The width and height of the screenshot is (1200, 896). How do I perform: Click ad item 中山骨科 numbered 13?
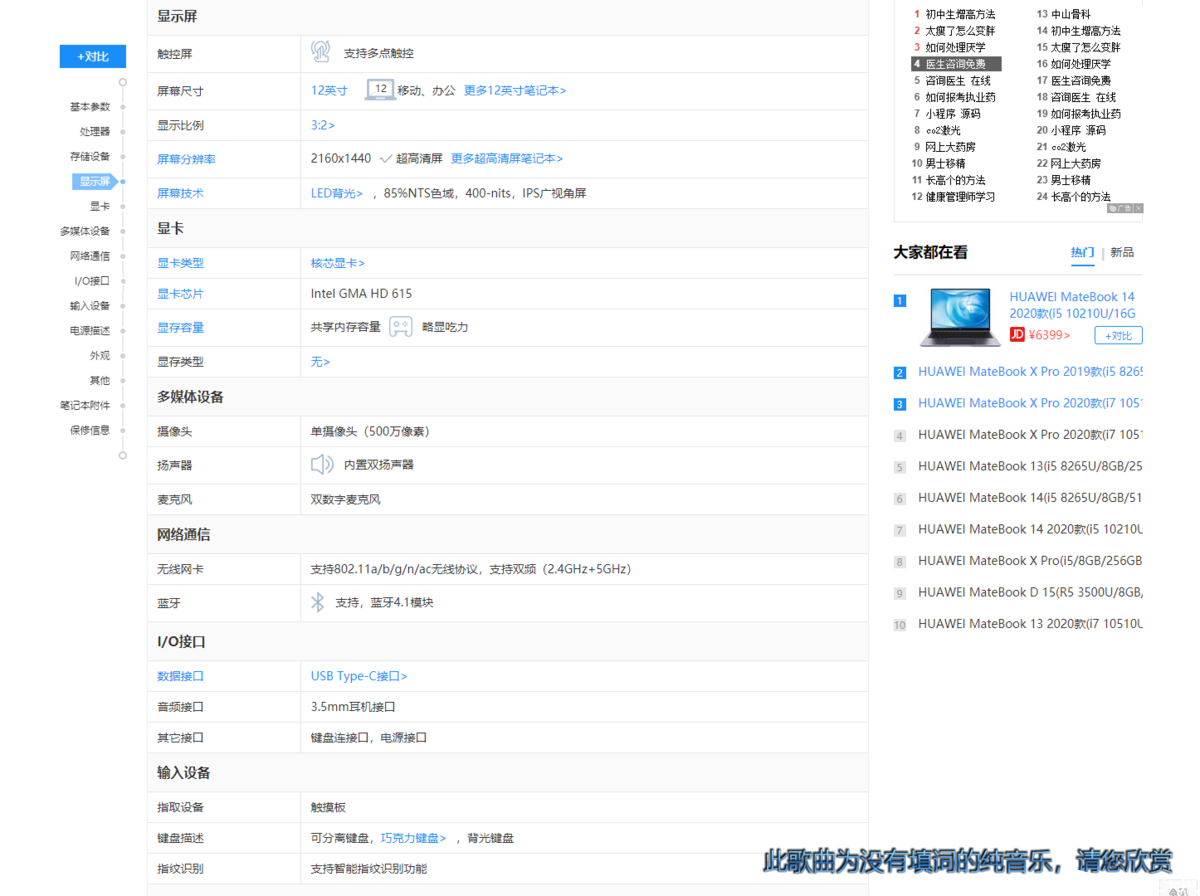pos(1071,14)
